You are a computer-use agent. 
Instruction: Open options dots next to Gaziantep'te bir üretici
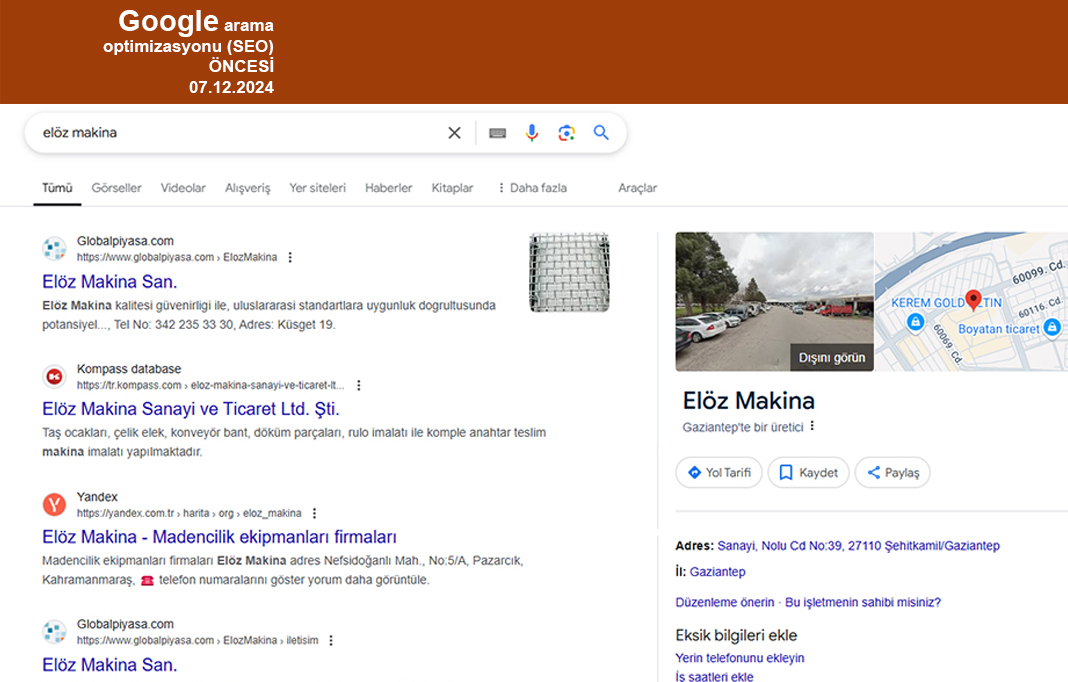click(x=812, y=426)
